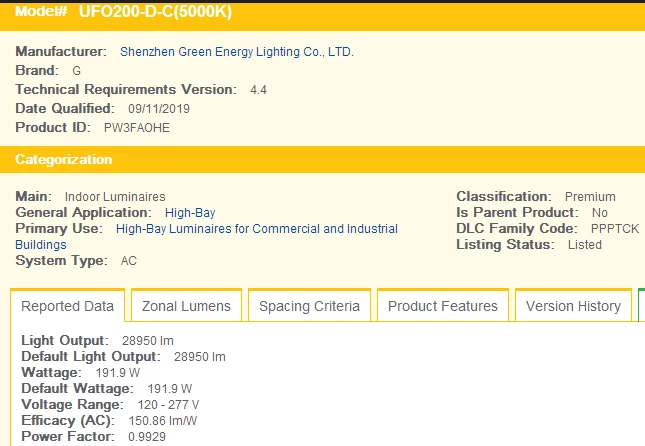Click the Power Factor value 0.9929

click(147, 437)
